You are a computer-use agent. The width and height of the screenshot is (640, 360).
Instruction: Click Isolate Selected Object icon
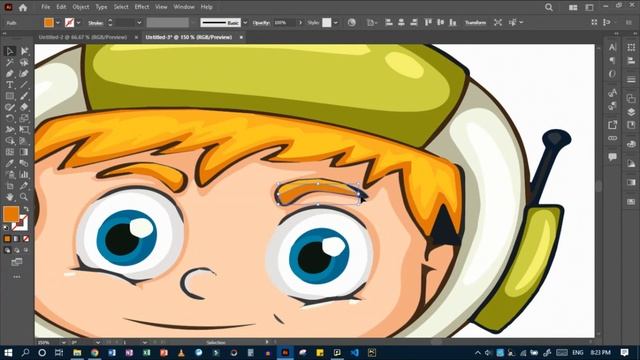(x=498, y=22)
